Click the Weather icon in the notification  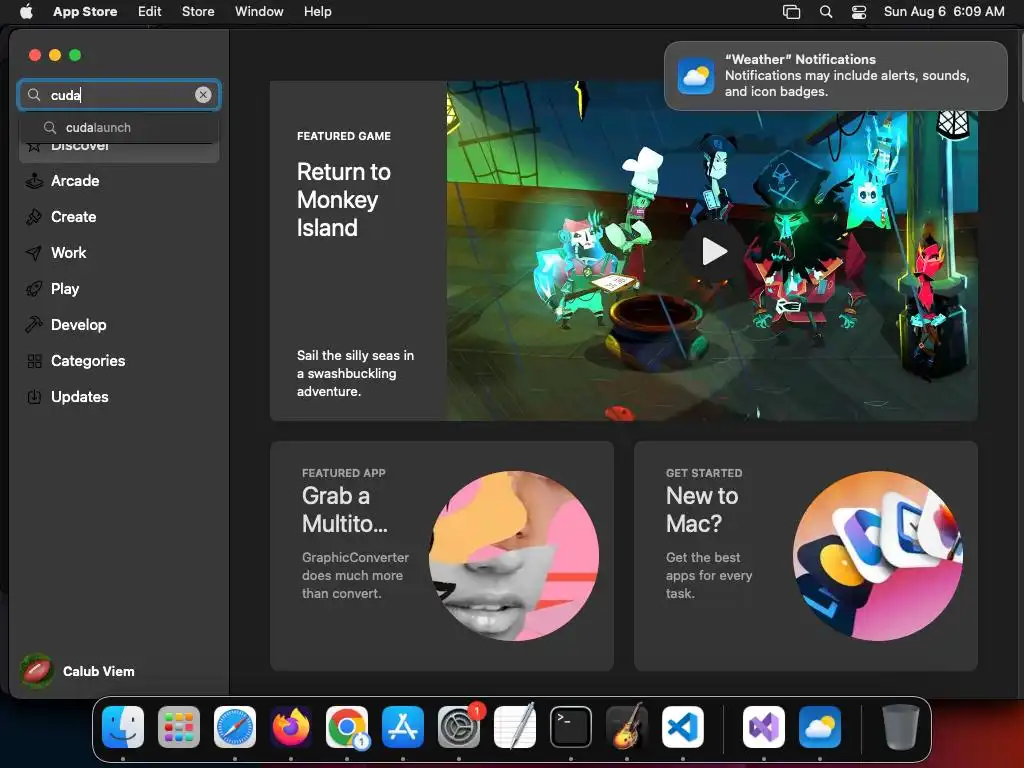696,76
